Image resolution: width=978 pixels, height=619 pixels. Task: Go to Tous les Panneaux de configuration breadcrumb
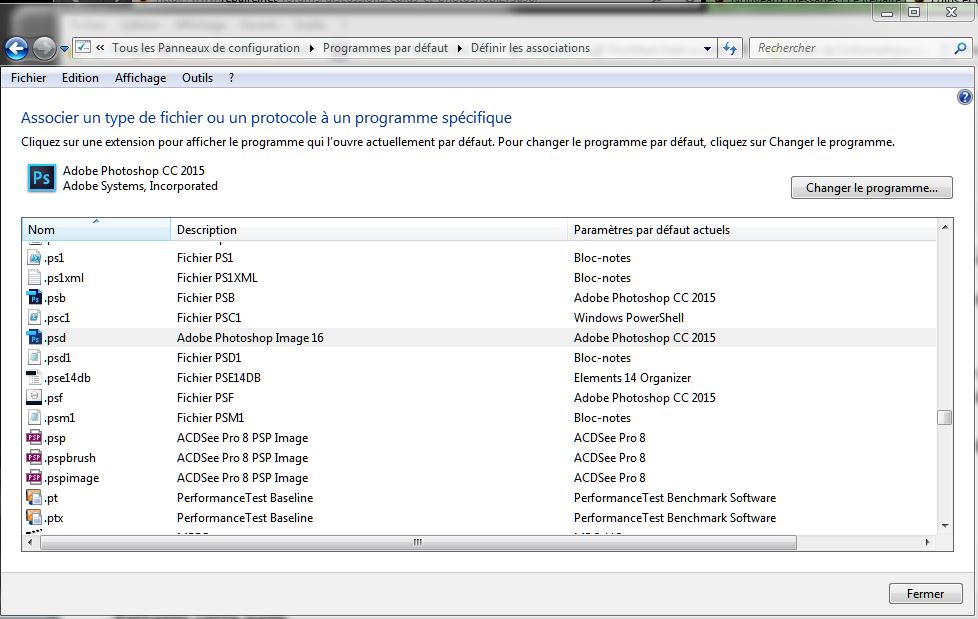coord(206,48)
